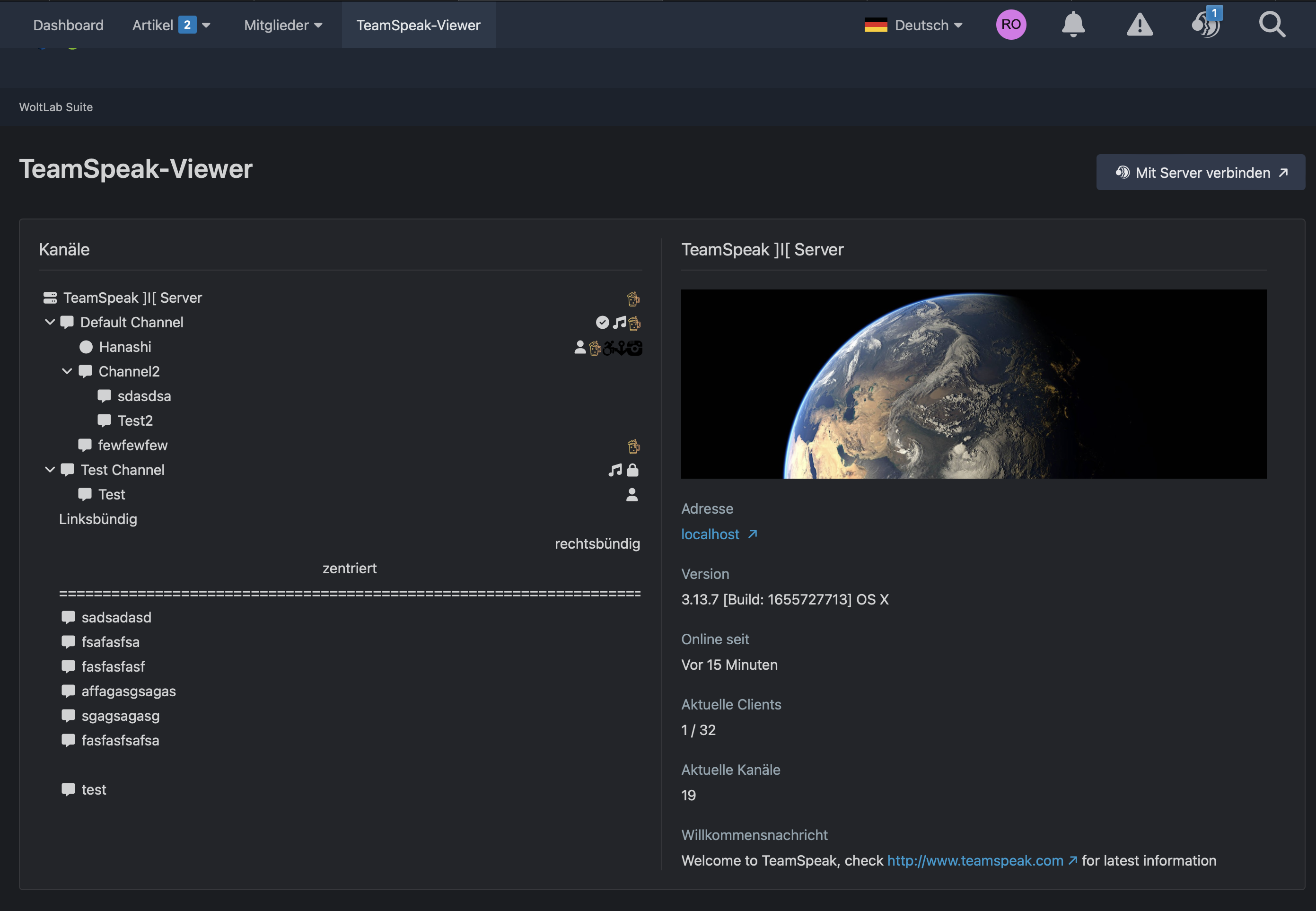Collapse the Default Channel tree
The width and height of the screenshot is (1316, 911).
tap(50, 322)
